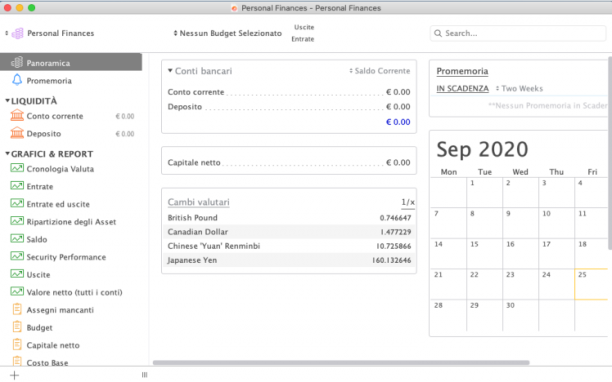
Task: Open Nessun Budget Selezionato dropdown
Action: click(228, 33)
